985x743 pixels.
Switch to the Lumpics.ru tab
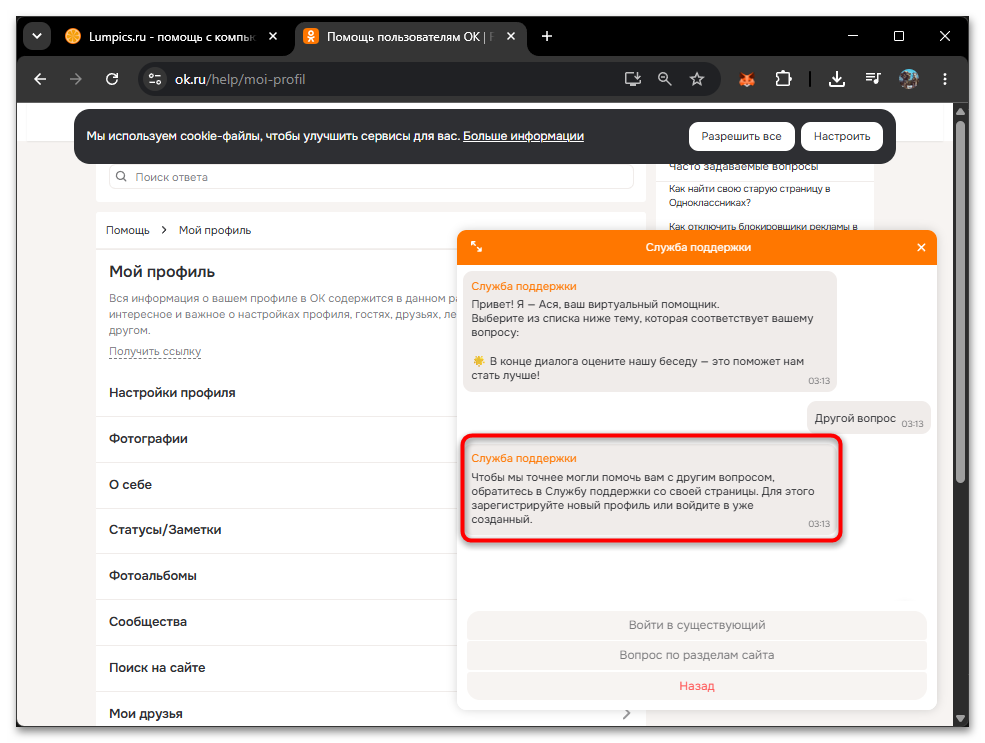pos(171,36)
